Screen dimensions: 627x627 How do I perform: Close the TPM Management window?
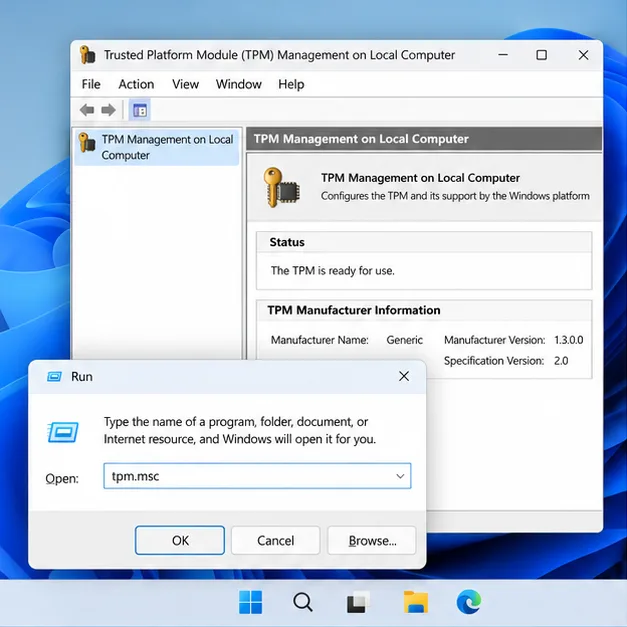pos(583,55)
